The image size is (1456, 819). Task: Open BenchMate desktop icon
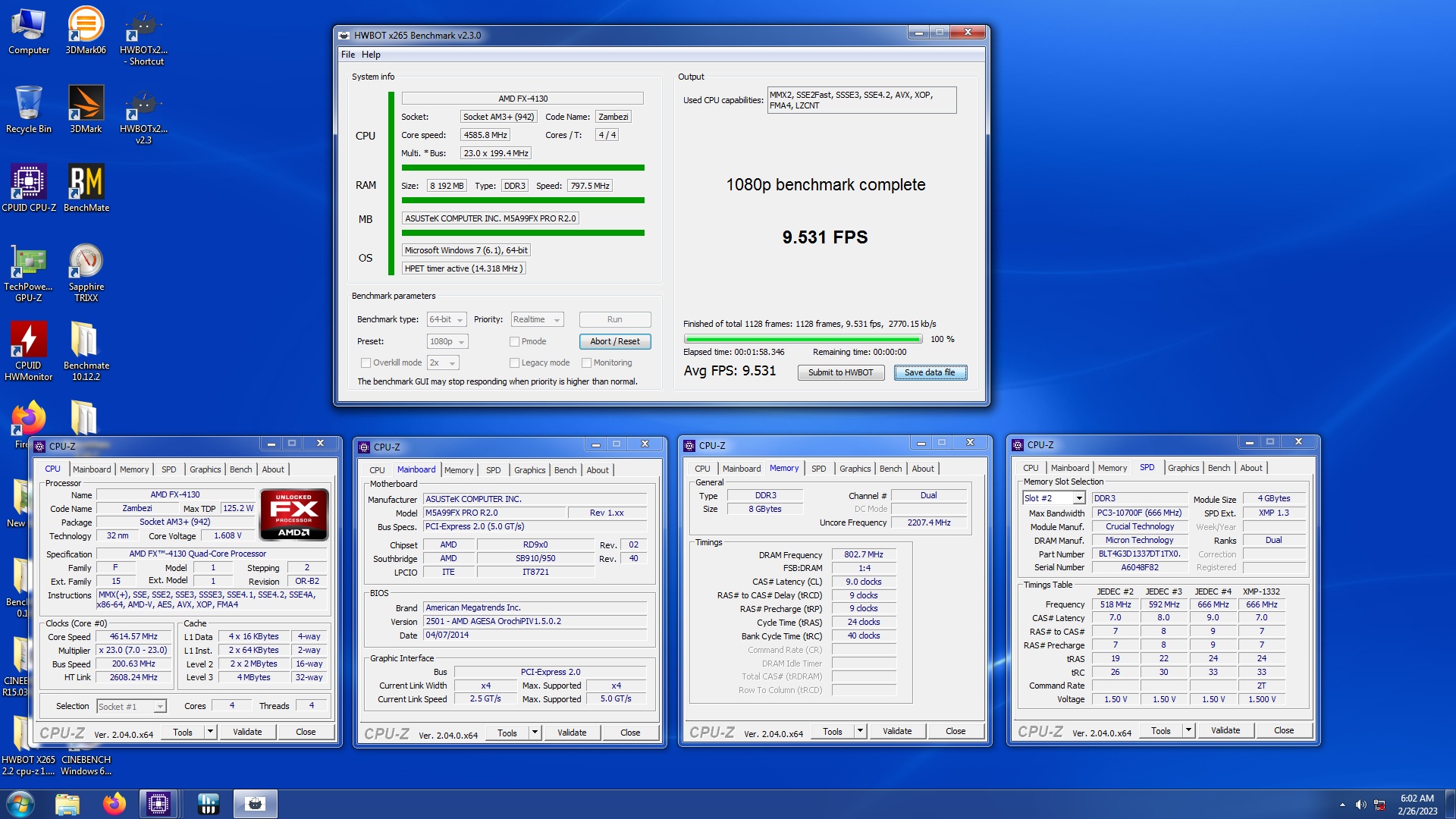coord(86,188)
